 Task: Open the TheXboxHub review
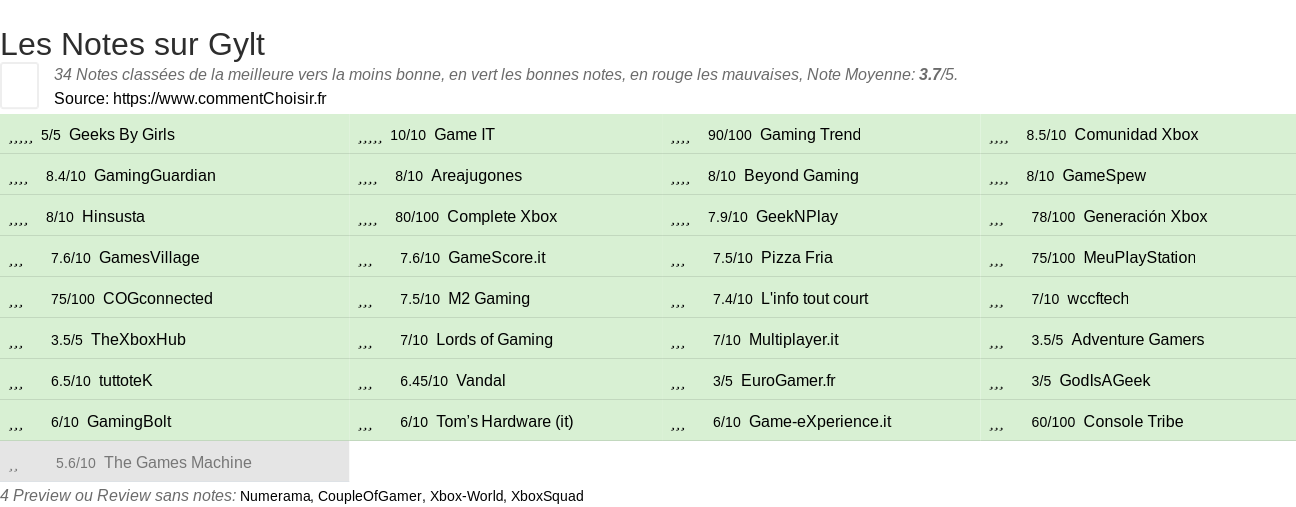pyautogui.click(x=138, y=339)
